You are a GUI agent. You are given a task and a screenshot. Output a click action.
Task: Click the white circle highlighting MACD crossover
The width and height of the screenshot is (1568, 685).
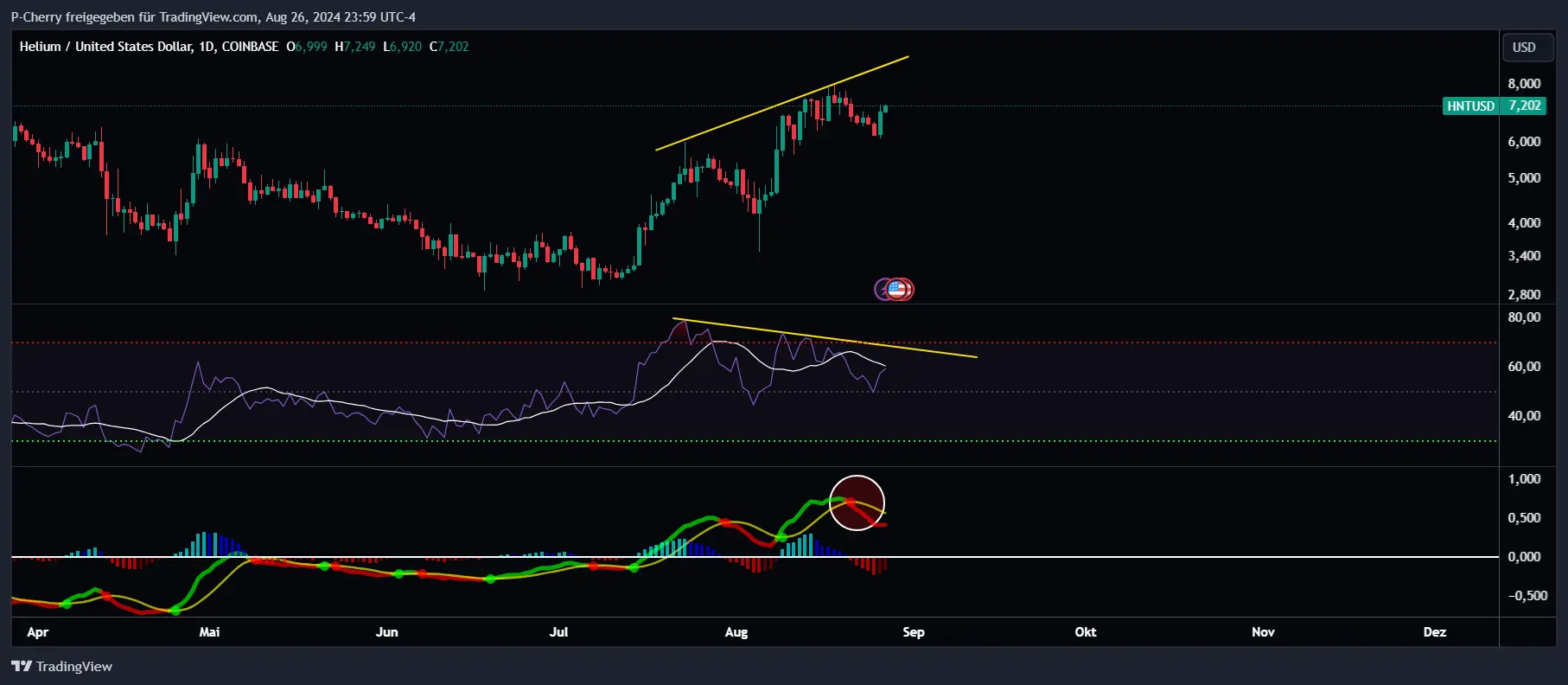[x=857, y=503]
